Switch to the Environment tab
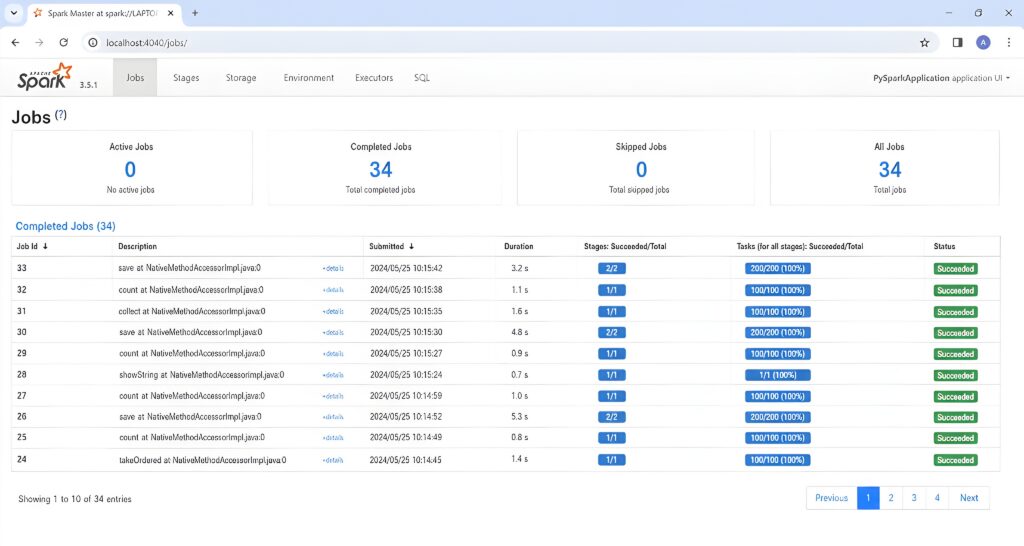The width and height of the screenshot is (1024, 546). click(x=309, y=77)
